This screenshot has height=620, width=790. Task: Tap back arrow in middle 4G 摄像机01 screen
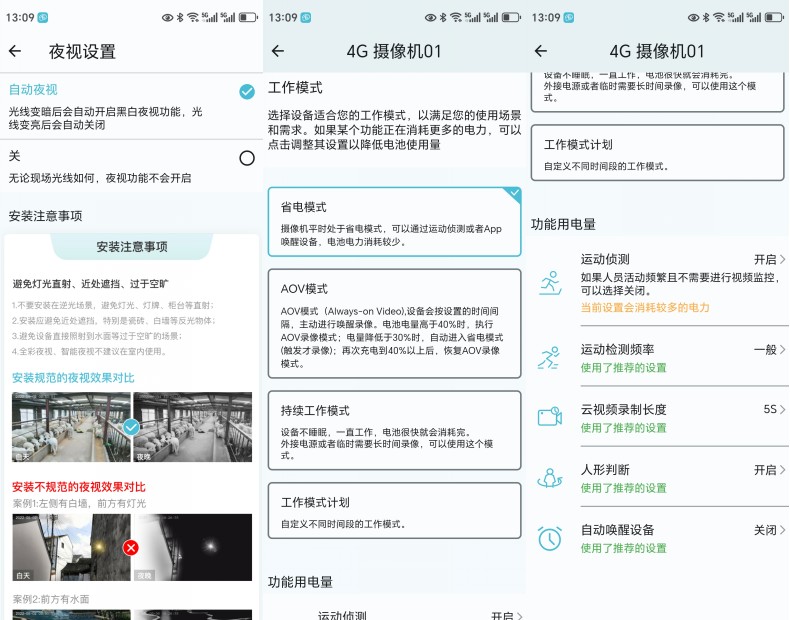point(278,51)
